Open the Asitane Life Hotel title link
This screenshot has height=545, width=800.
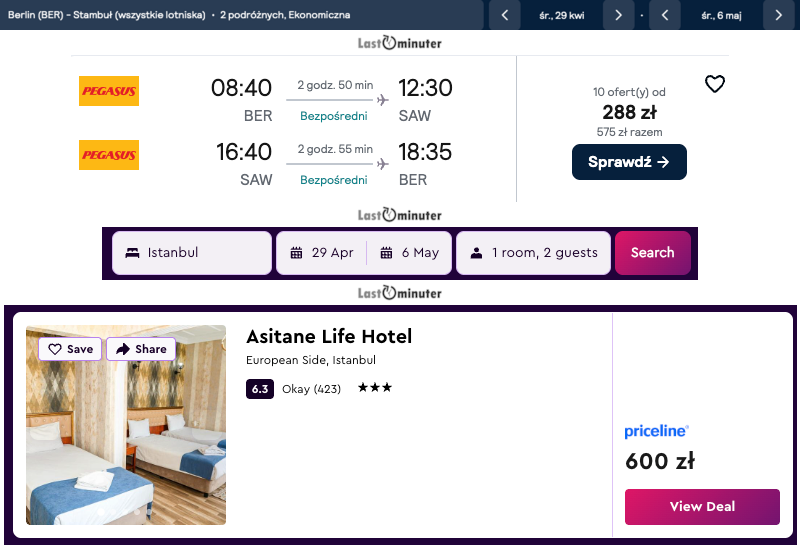point(329,336)
